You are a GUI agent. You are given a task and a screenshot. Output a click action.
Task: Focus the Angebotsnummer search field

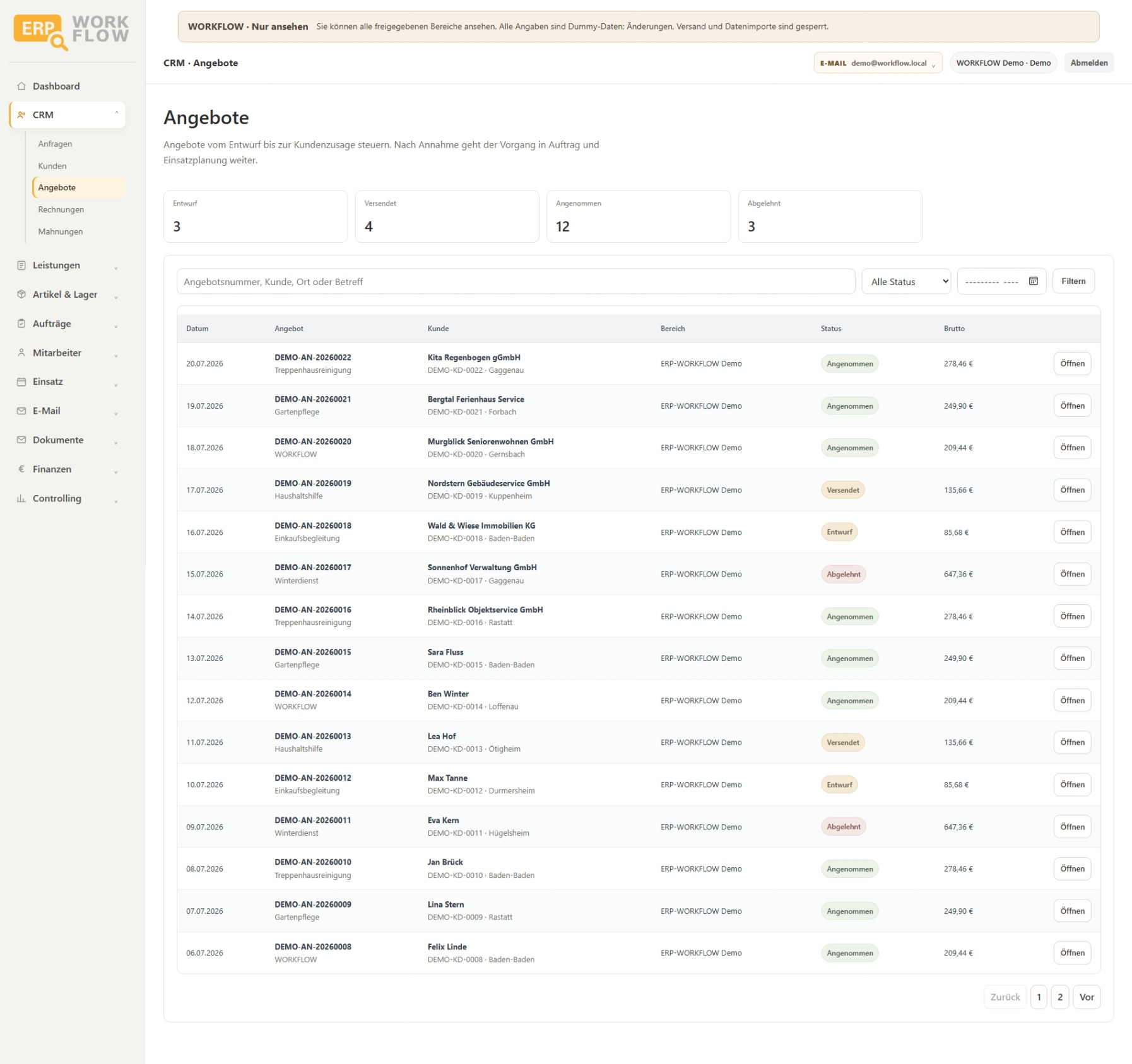(516, 281)
